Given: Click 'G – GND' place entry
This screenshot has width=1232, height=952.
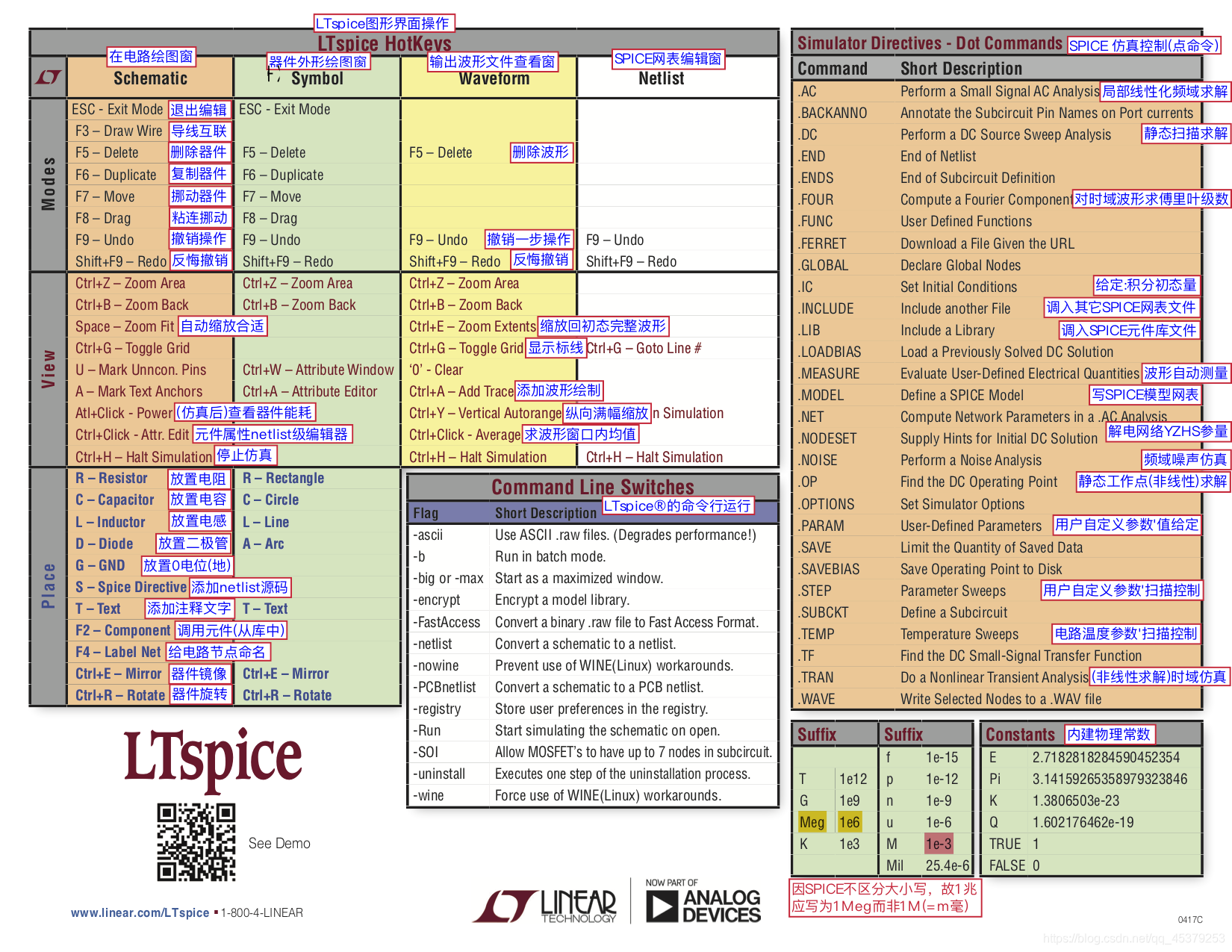Looking at the screenshot, I should [99, 565].
